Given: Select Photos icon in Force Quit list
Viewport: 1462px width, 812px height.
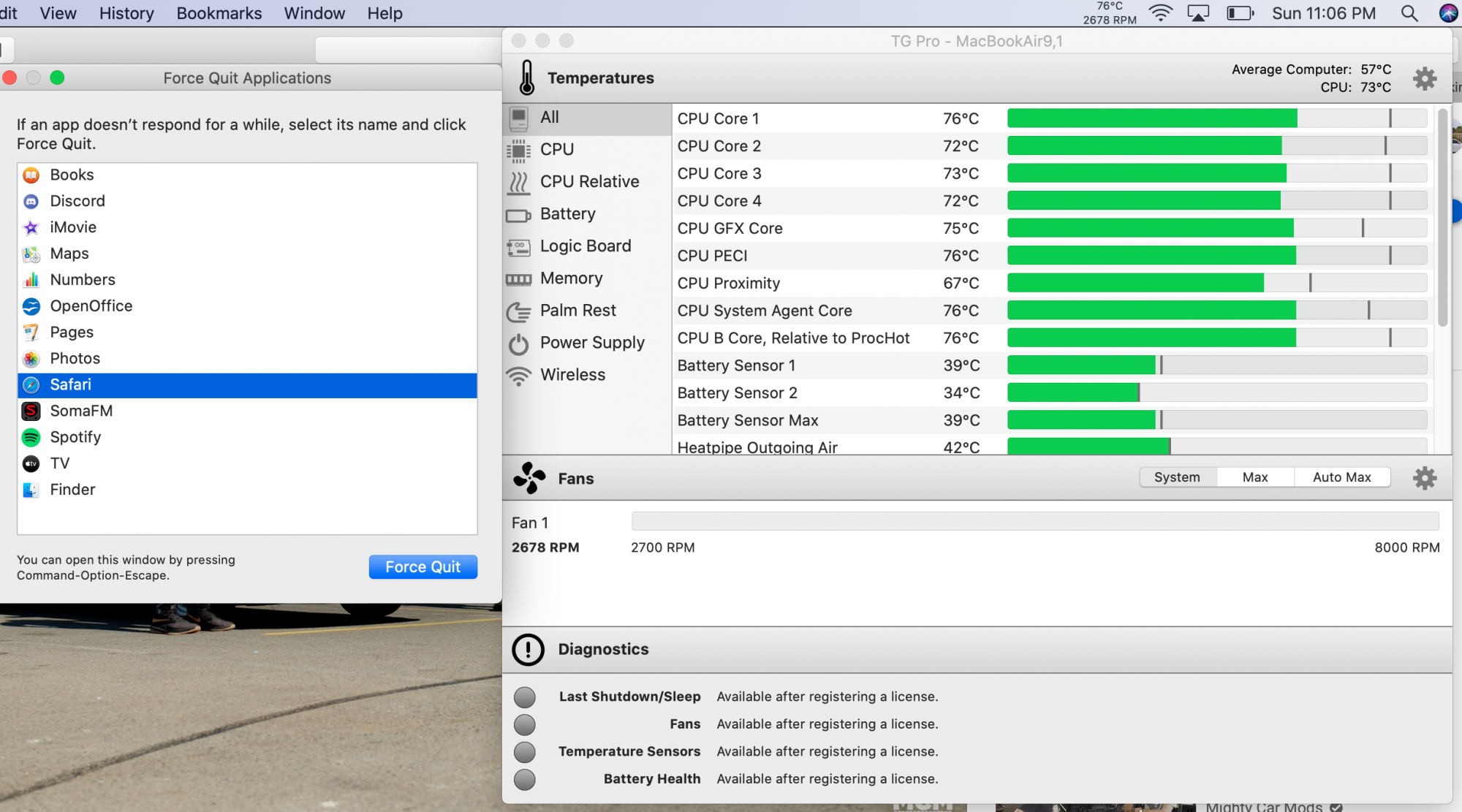Looking at the screenshot, I should (x=31, y=359).
